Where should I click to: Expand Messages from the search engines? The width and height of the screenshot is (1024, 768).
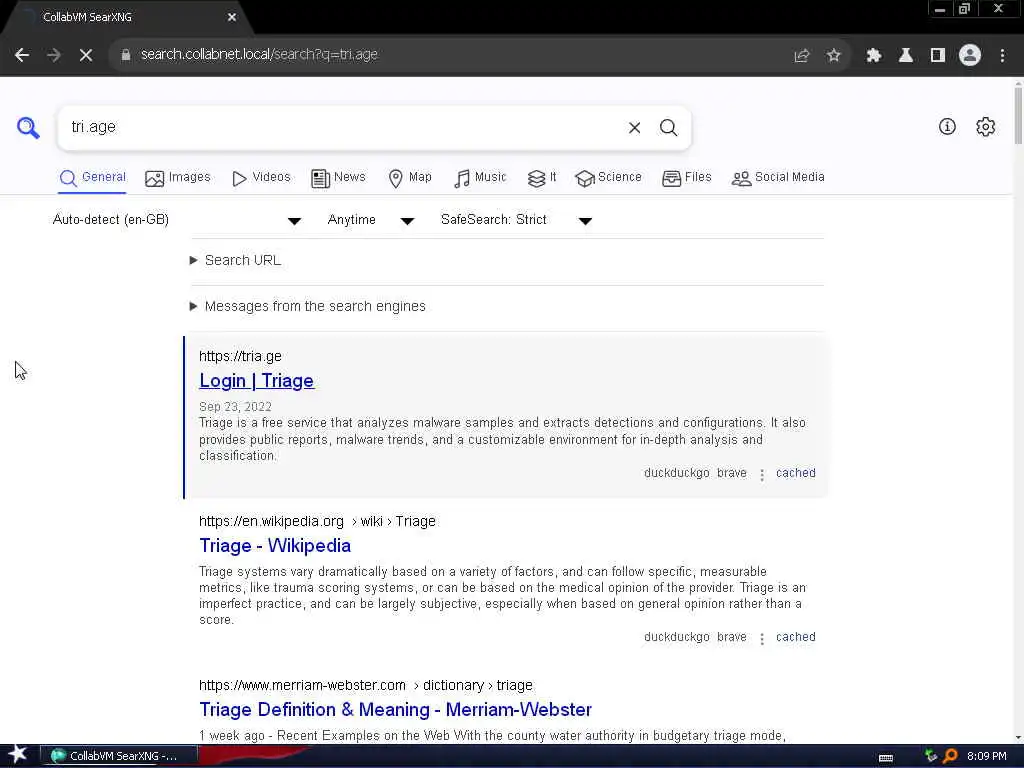point(307,306)
